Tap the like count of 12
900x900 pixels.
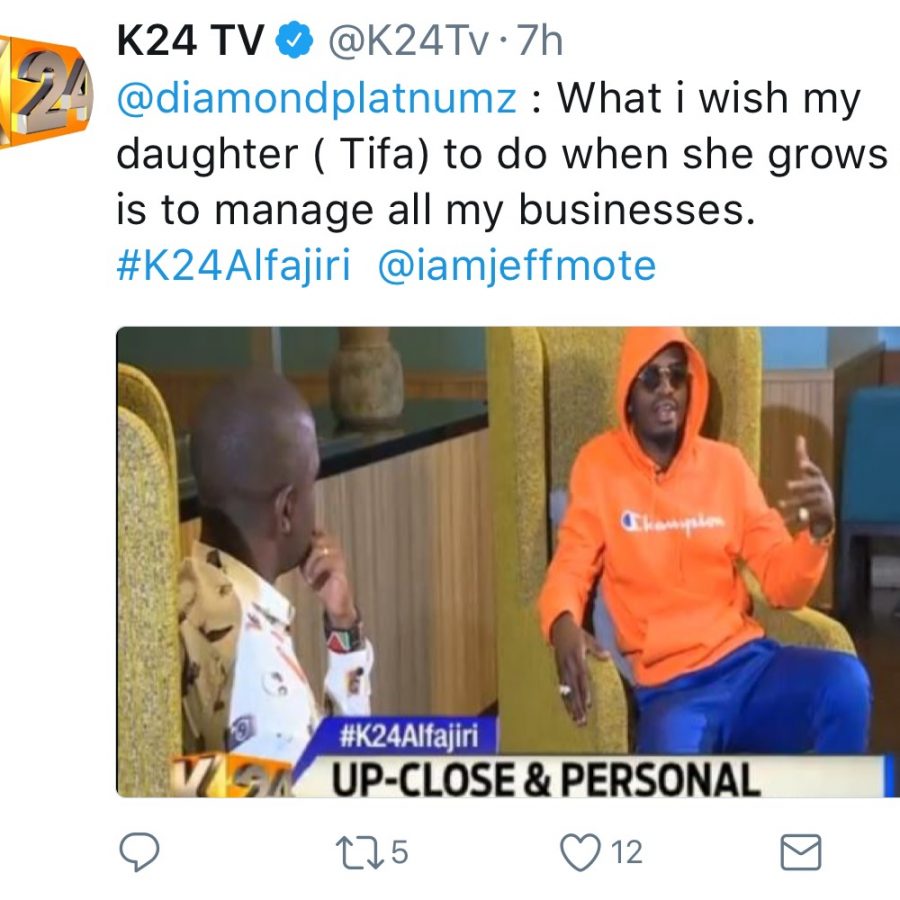pos(626,852)
